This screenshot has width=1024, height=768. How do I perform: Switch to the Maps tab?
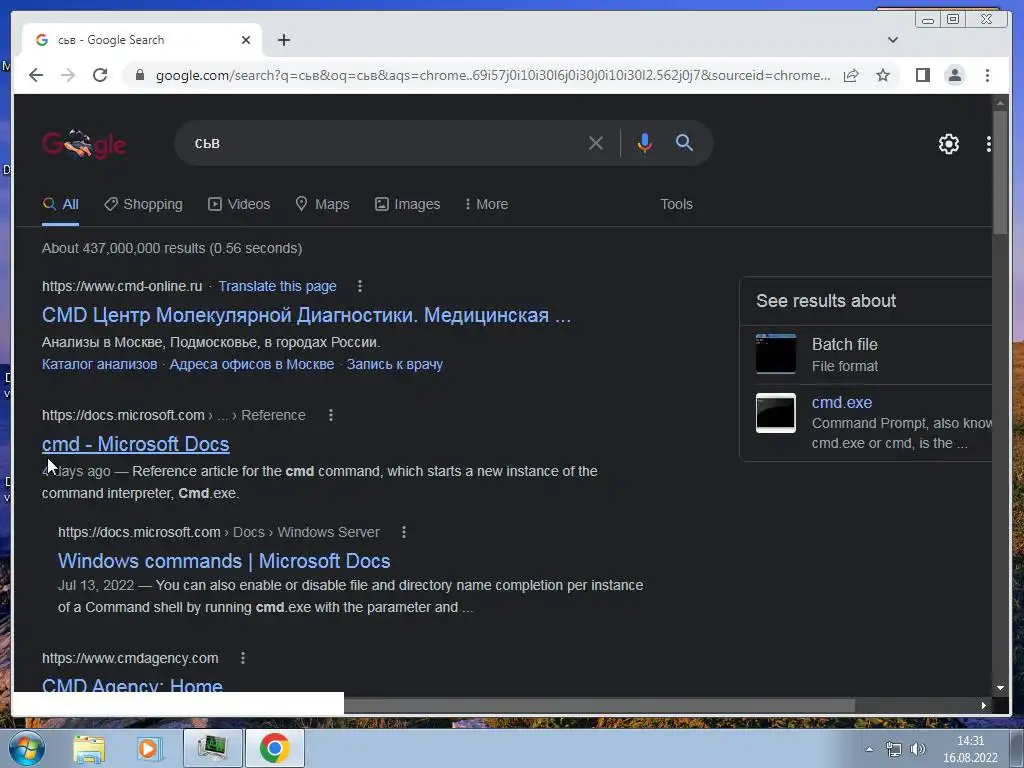[322, 204]
